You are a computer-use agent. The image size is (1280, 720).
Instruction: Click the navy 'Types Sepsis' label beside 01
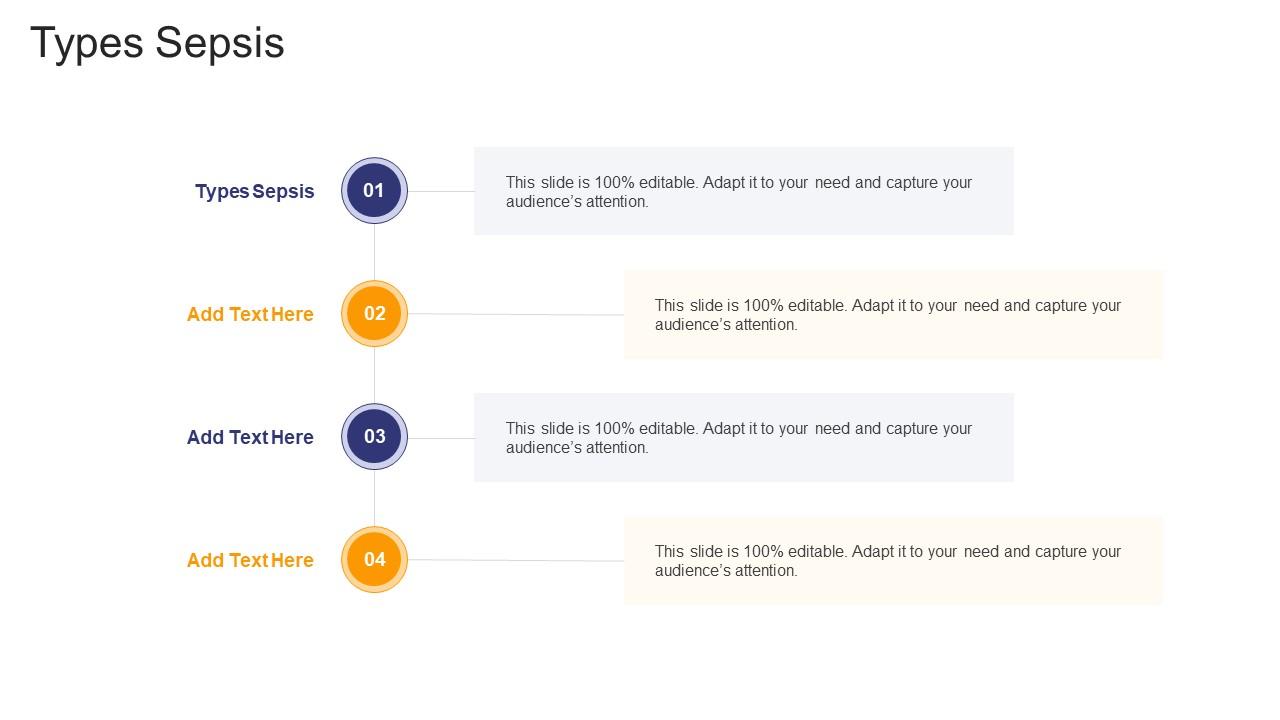coord(255,191)
